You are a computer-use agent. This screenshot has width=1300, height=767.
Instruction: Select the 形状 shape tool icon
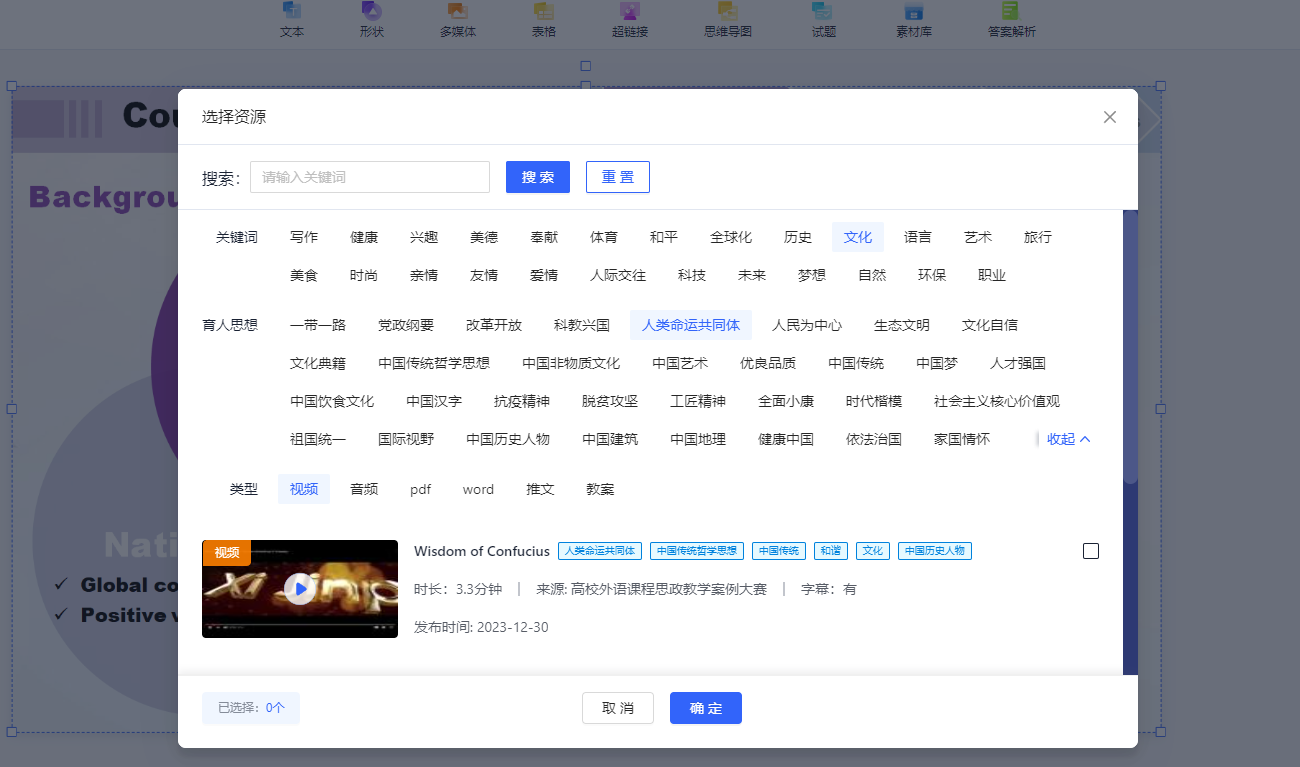coord(372,12)
